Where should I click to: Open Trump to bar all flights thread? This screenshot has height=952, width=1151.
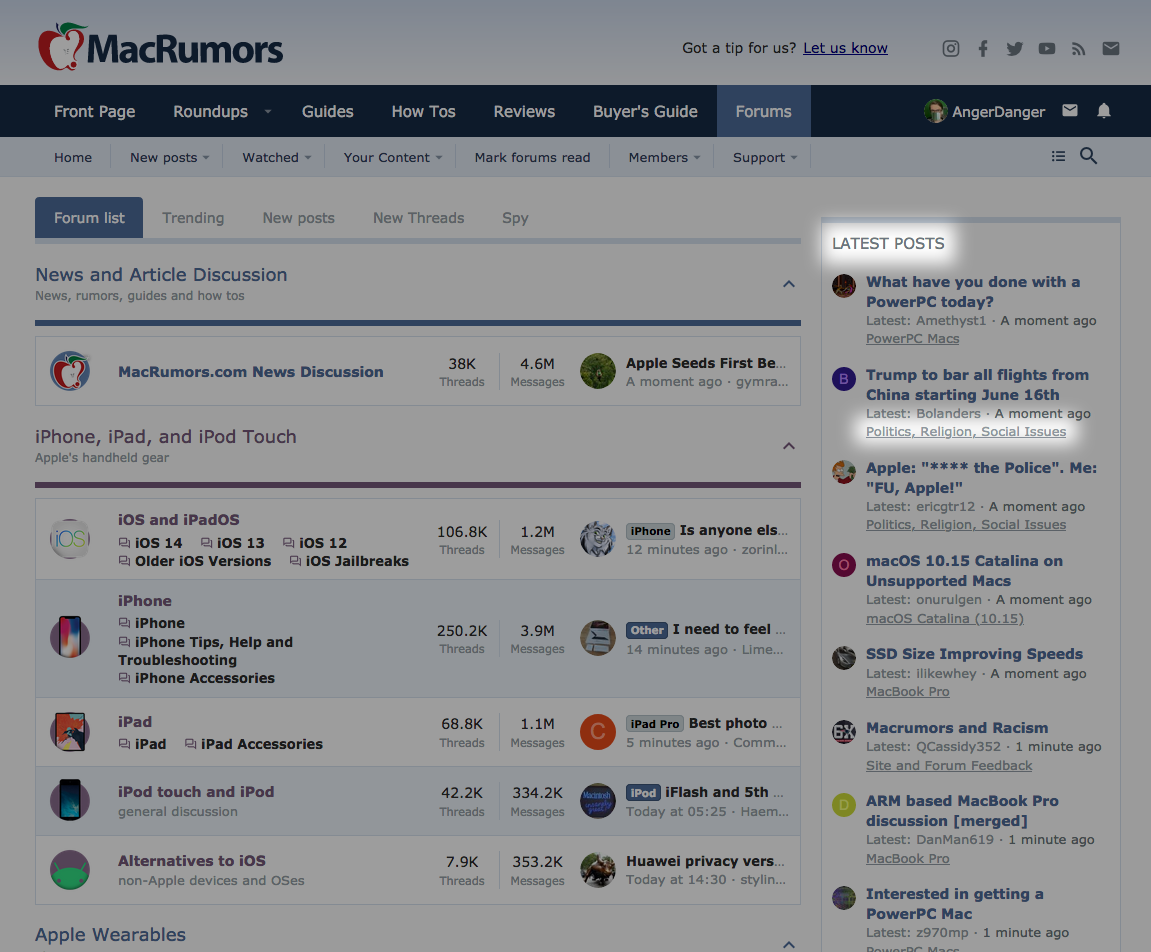(x=977, y=385)
